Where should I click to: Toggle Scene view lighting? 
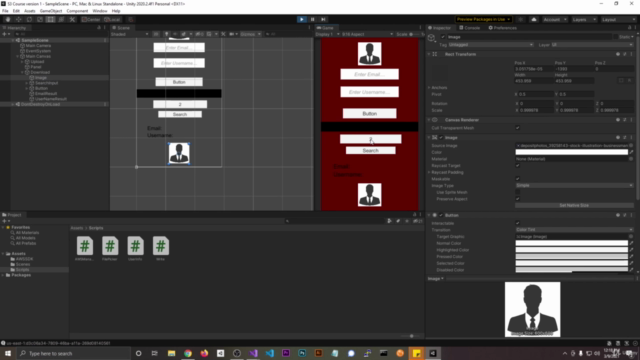pos(167,34)
